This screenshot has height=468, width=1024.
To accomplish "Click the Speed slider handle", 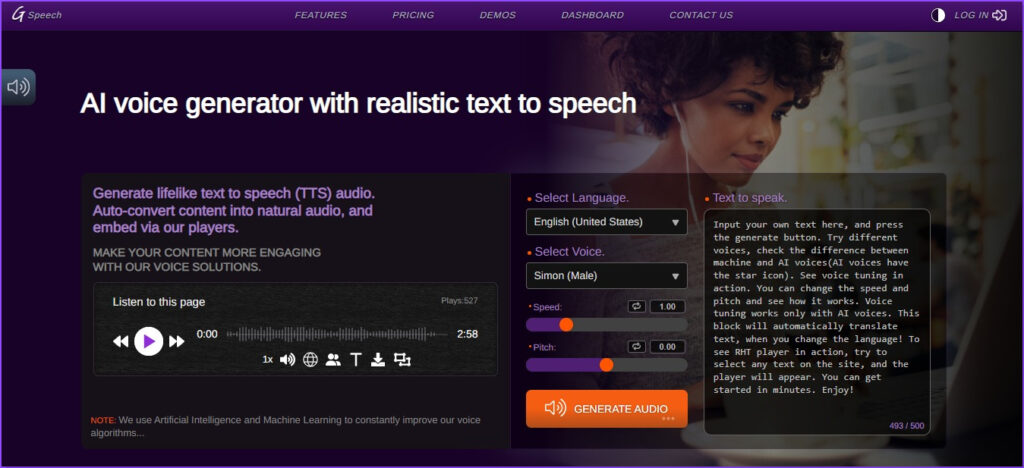I will click(566, 324).
